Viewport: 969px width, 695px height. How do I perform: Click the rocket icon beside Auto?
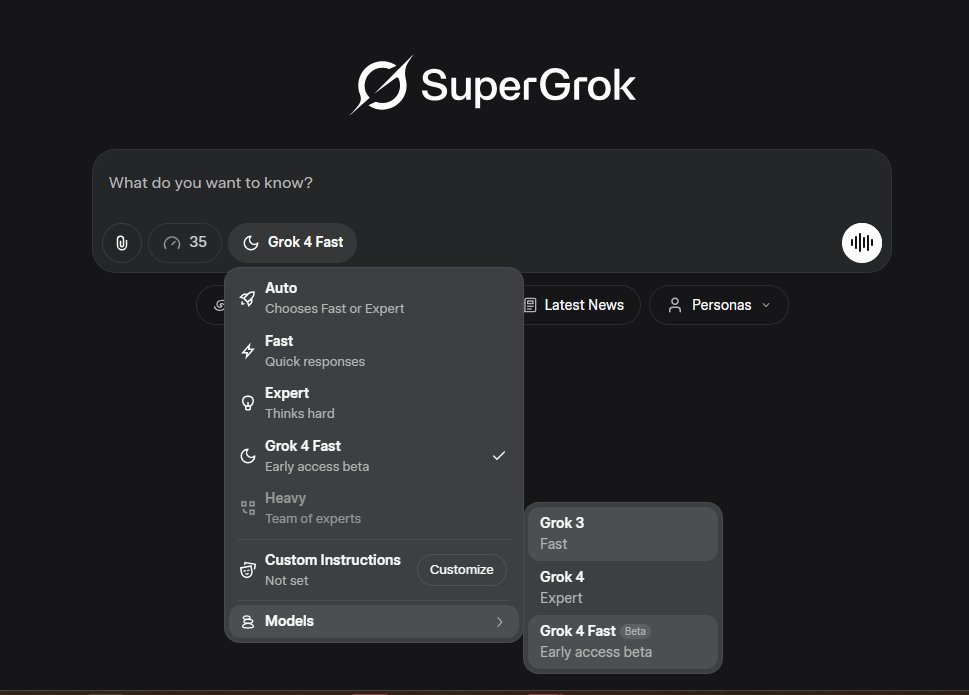[x=247, y=298]
